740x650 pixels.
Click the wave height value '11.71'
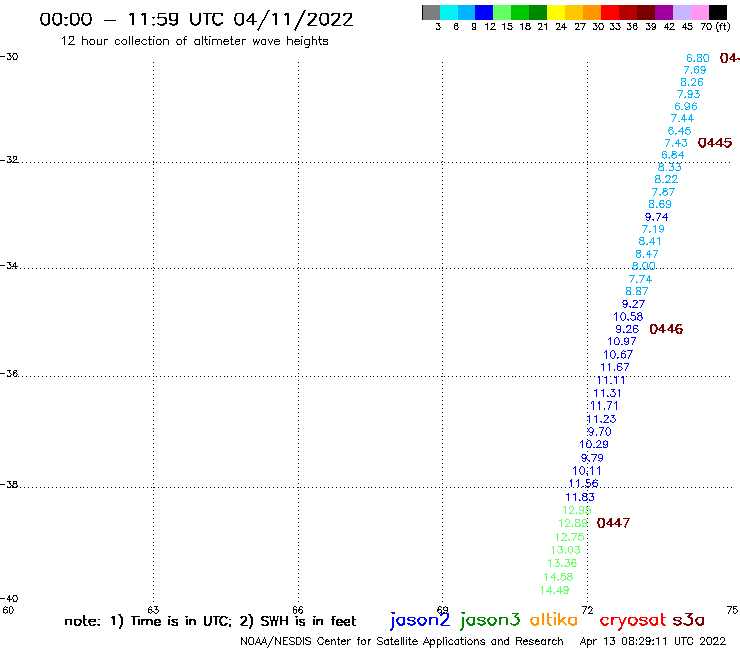tap(604, 406)
